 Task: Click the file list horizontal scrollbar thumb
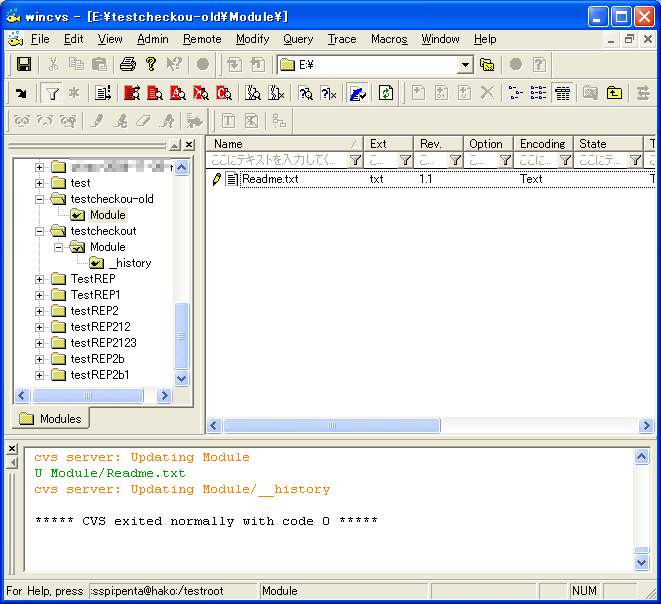[x=332, y=425]
